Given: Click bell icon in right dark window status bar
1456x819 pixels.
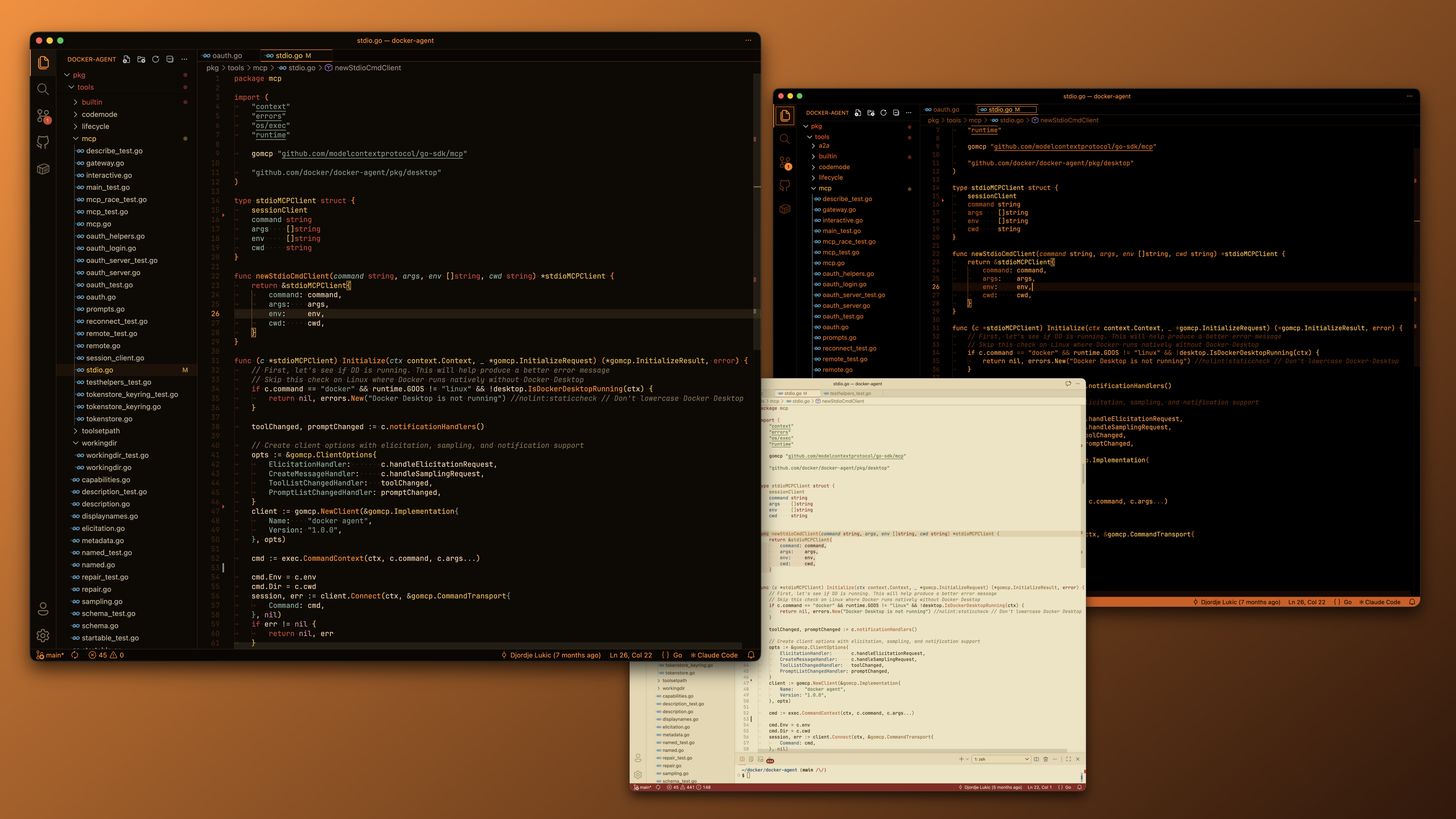Looking at the screenshot, I should (x=1412, y=602).
